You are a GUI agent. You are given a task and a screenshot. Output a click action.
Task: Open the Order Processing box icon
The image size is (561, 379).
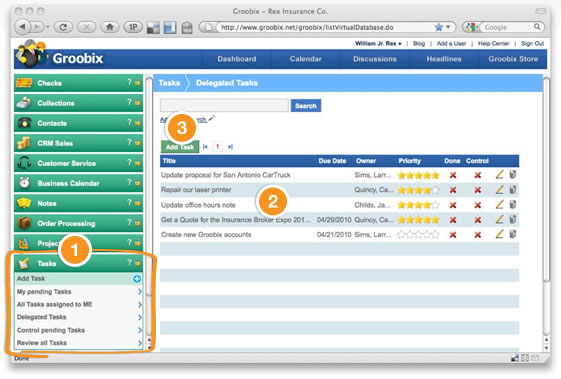(x=24, y=223)
